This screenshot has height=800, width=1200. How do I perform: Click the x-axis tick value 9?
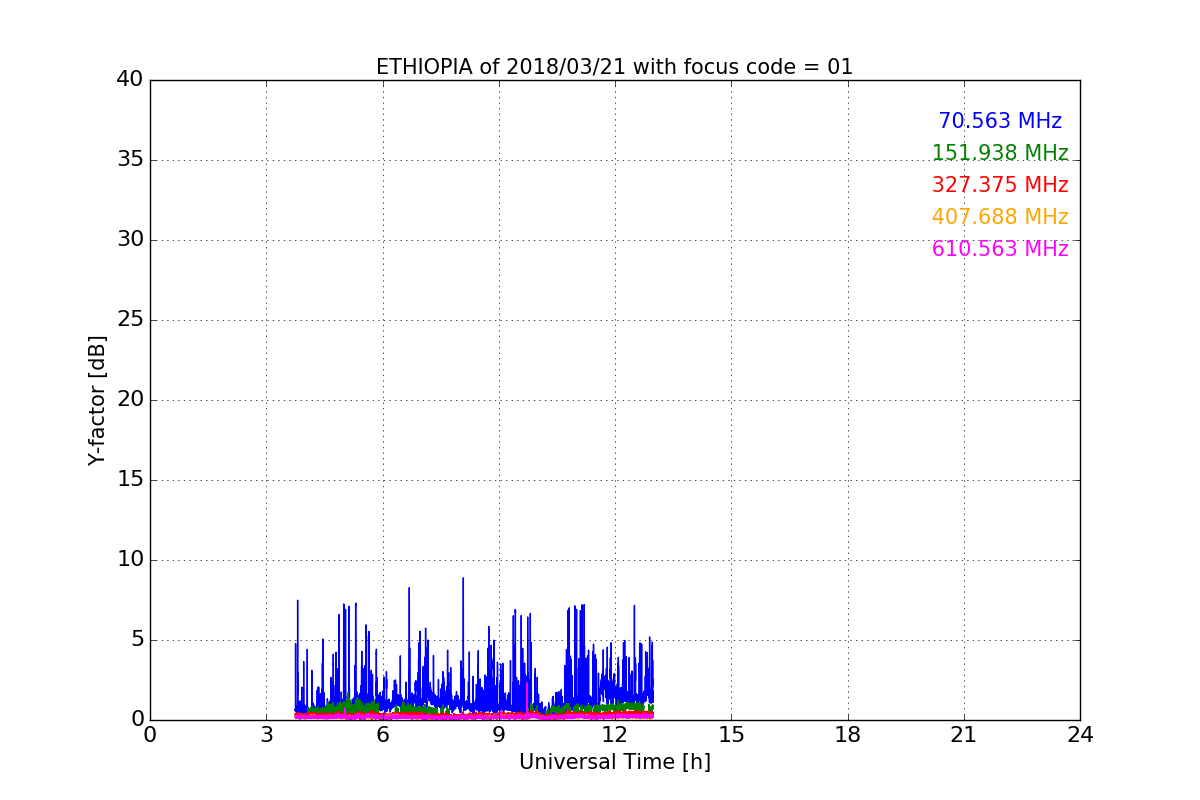coord(499,734)
